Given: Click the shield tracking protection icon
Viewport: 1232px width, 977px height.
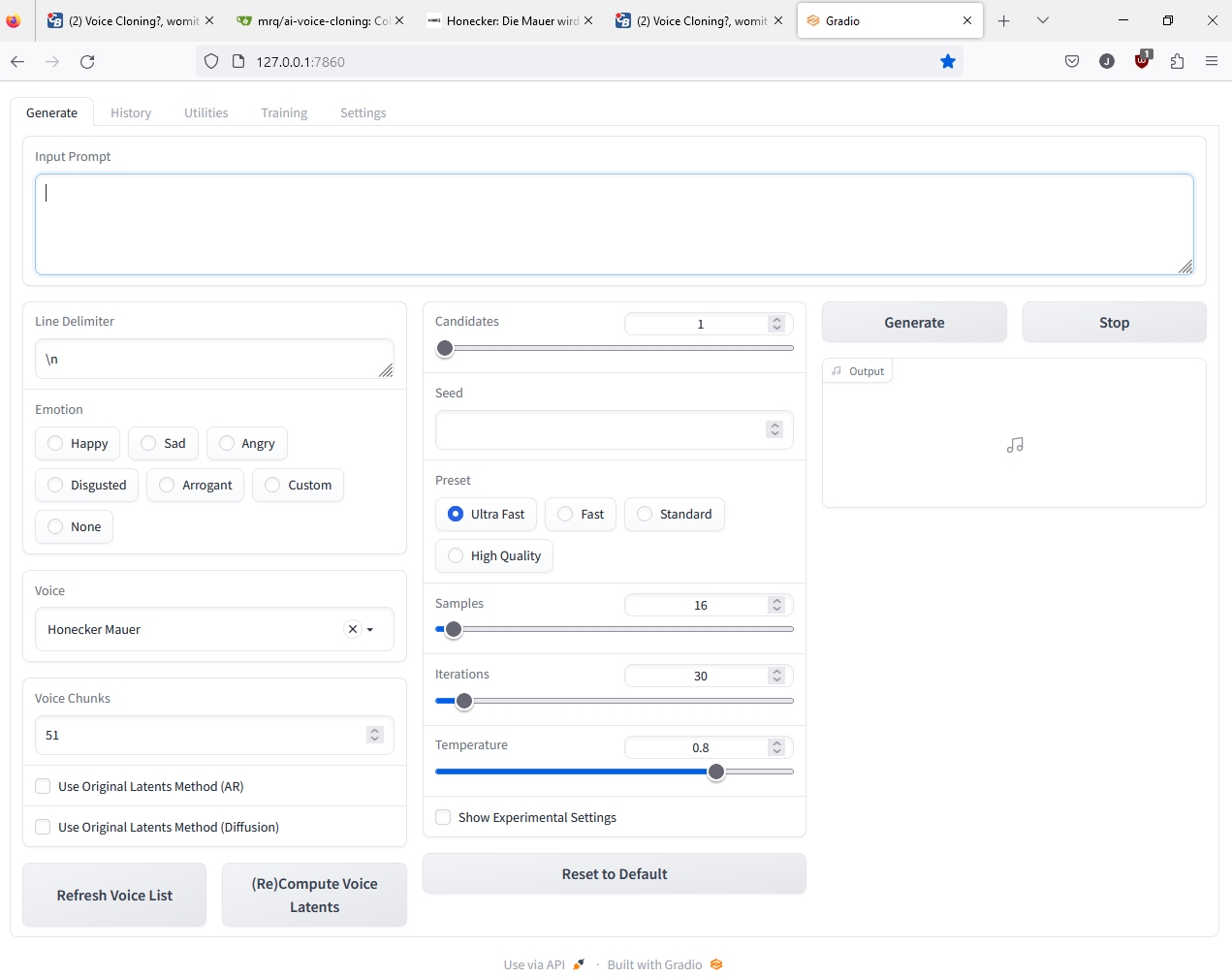Looking at the screenshot, I should coord(211,61).
